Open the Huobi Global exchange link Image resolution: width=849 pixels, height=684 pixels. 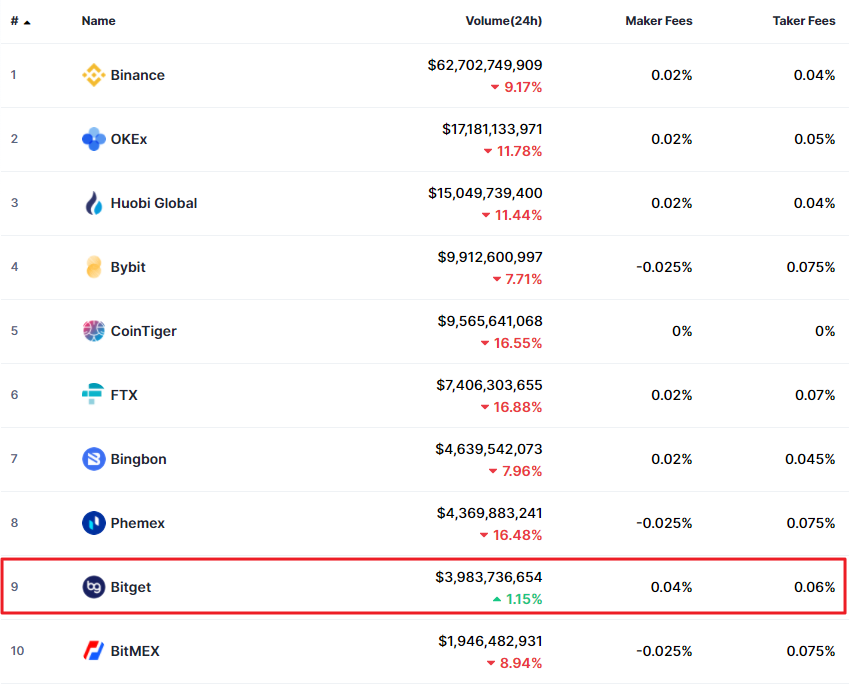[x=154, y=203]
